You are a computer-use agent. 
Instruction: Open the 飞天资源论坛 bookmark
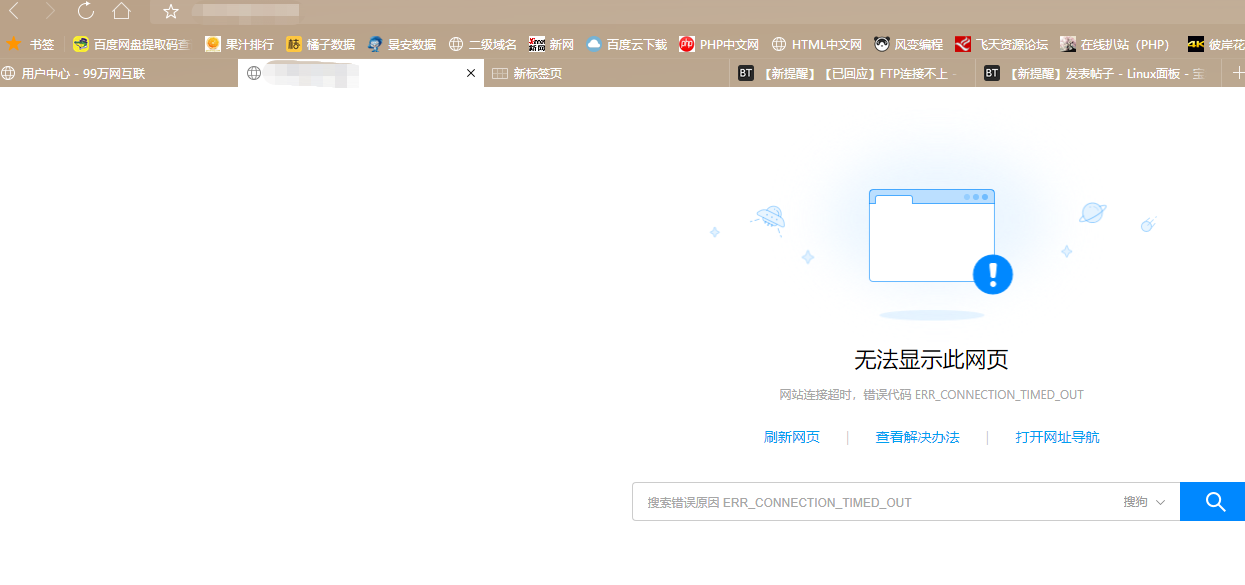coord(1010,44)
